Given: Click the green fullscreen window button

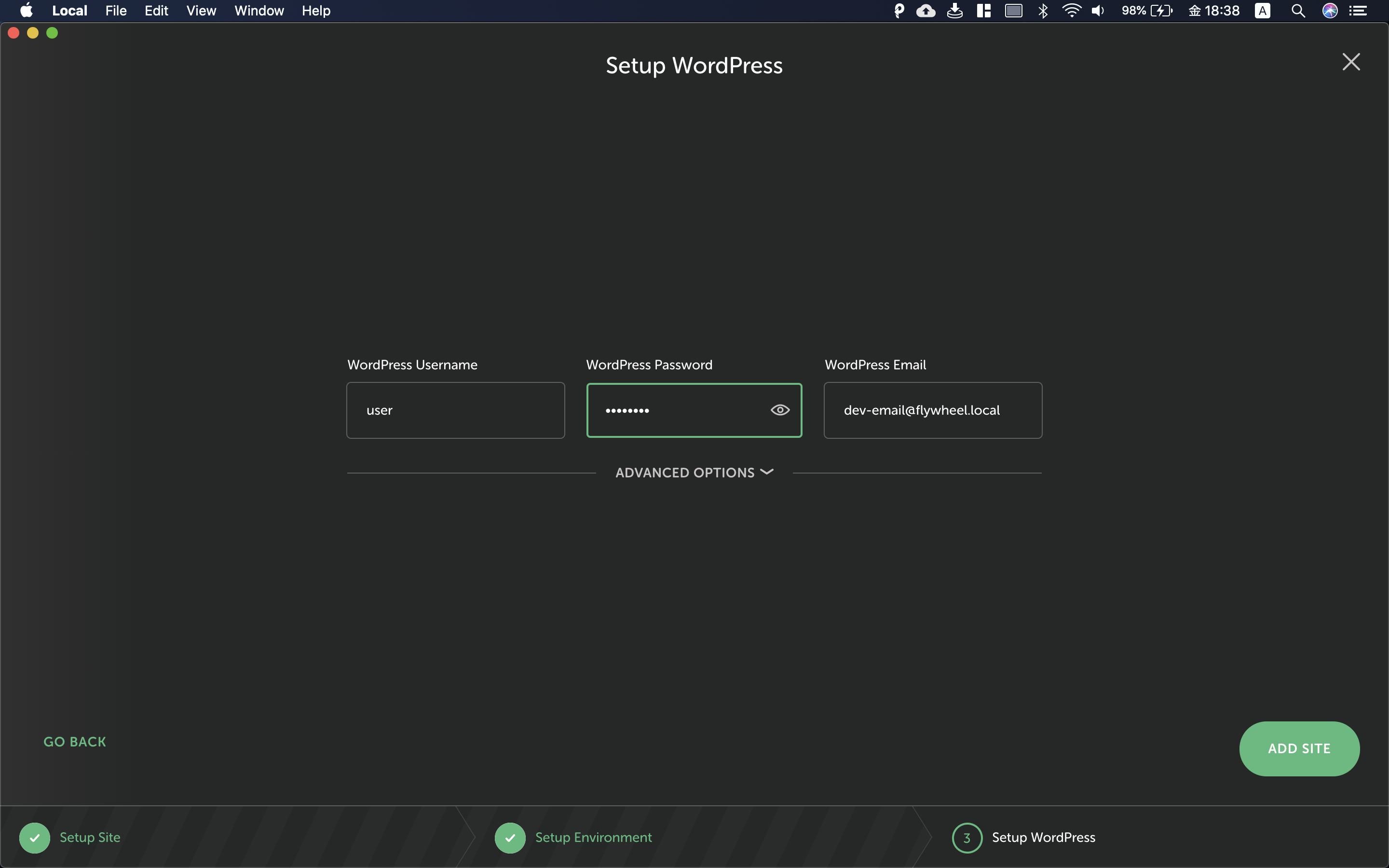Looking at the screenshot, I should click(52, 33).
